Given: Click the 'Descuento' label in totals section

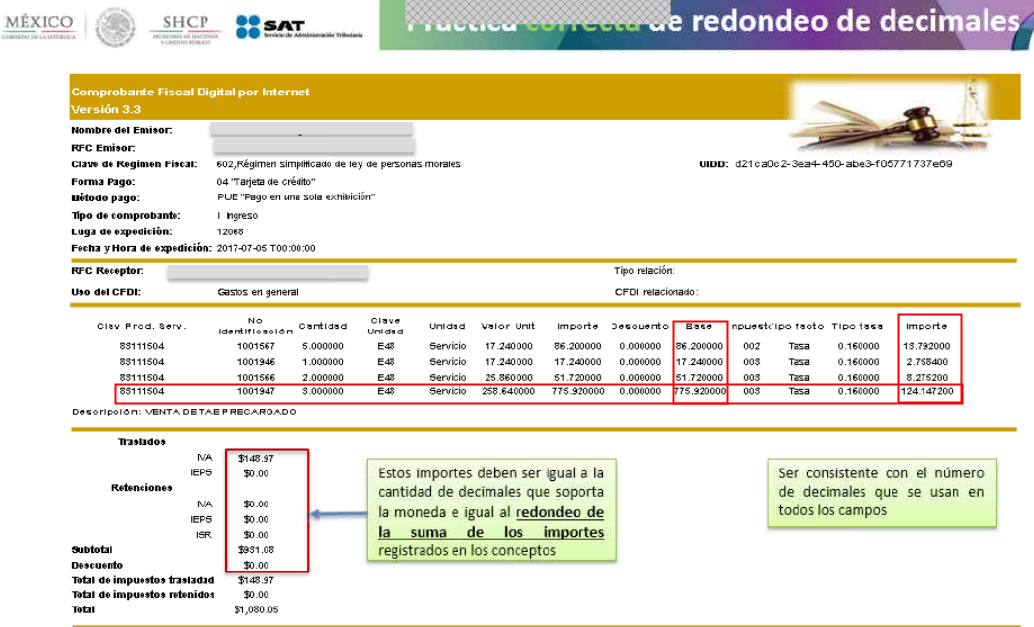Looking at the screenshot, I should click(97, 566).
